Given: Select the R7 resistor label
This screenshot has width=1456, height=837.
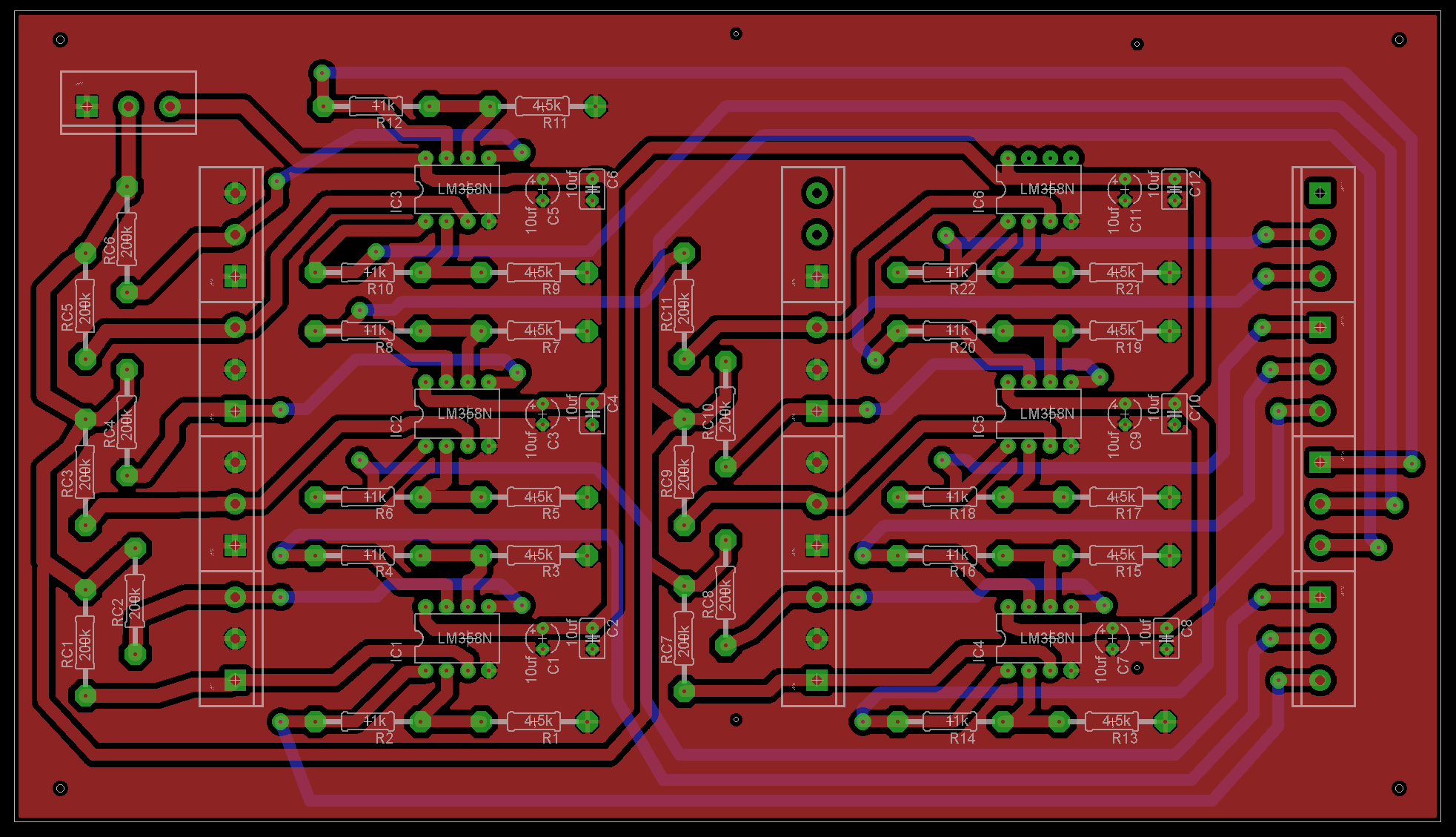Looking at the screenshot, I should pyautogui.click(x=551, y=347).
